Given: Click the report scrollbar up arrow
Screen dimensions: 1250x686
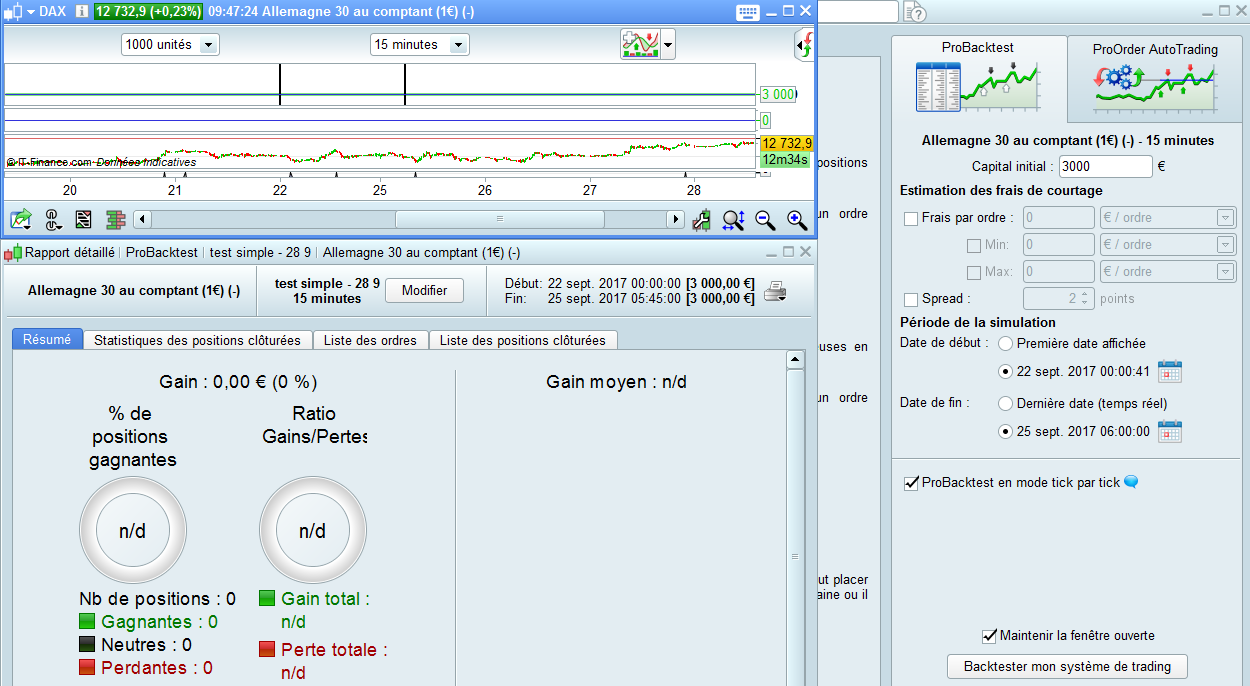Looking at the screenshot, I should 795,360.
